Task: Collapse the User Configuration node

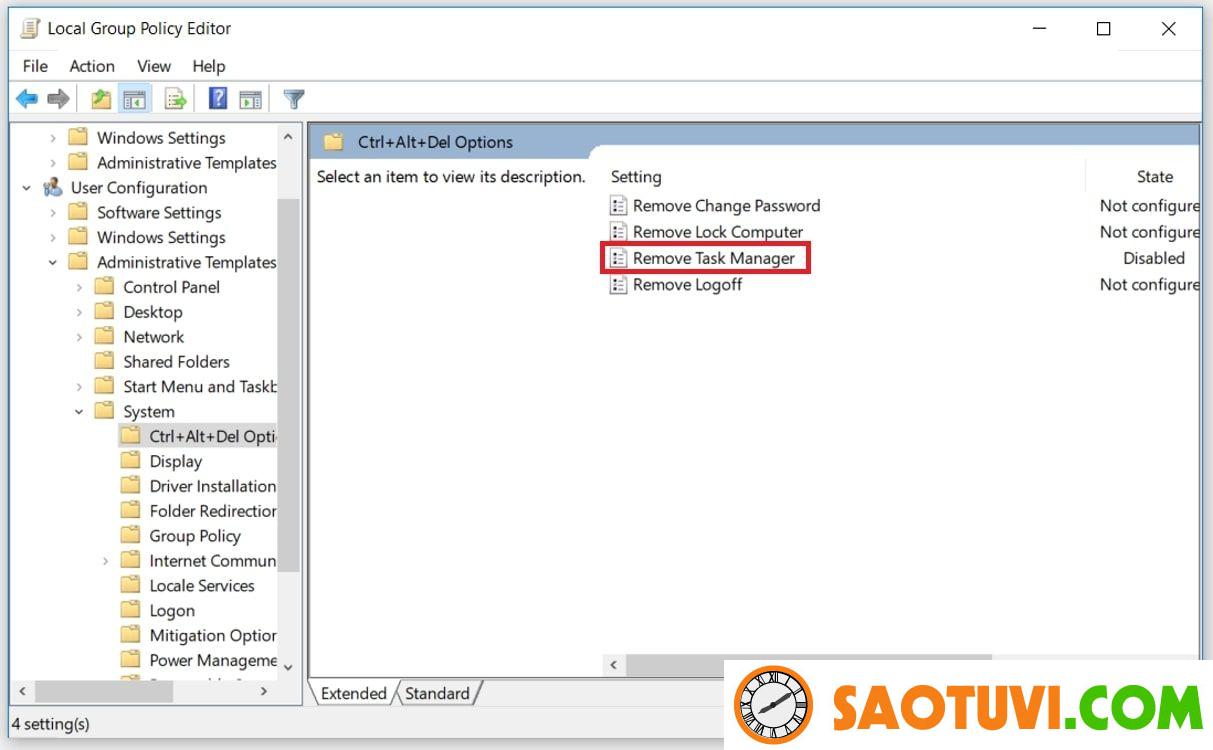Action: pos(27,188)
